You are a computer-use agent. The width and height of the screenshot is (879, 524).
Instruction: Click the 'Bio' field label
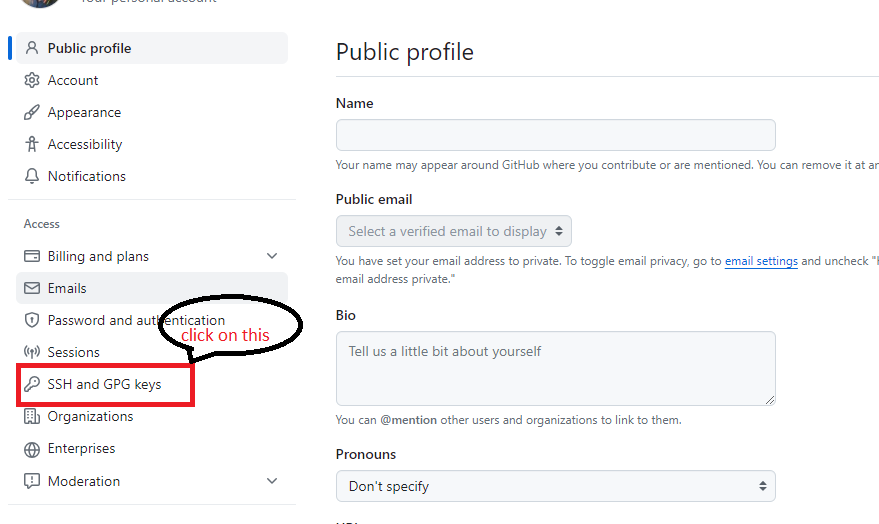345,315
